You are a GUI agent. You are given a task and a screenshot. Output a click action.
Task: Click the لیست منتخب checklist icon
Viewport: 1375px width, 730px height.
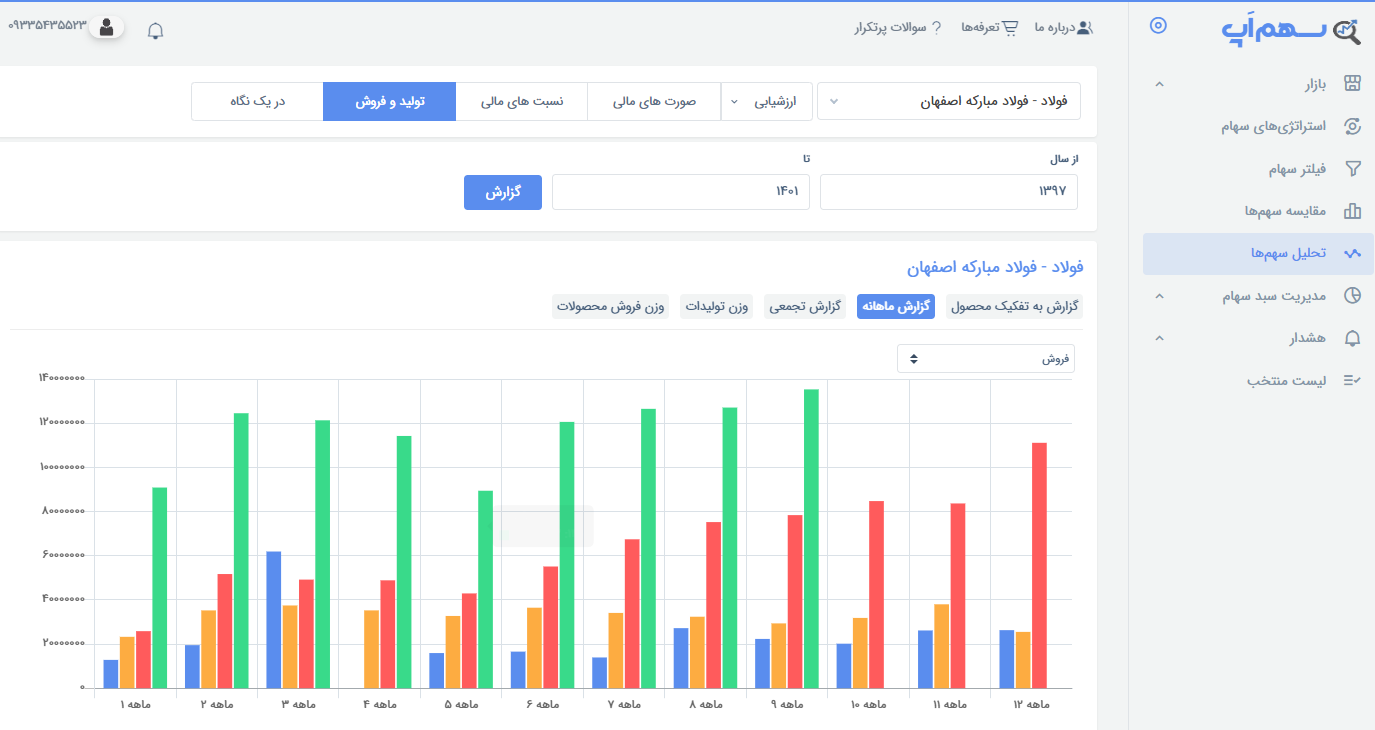[1352, 380]
